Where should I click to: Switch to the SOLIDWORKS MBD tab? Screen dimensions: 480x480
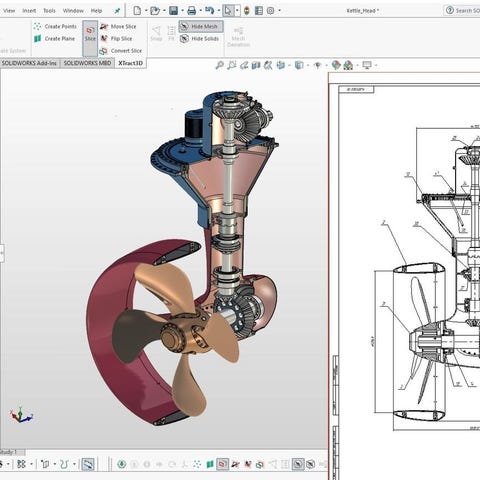87,63
